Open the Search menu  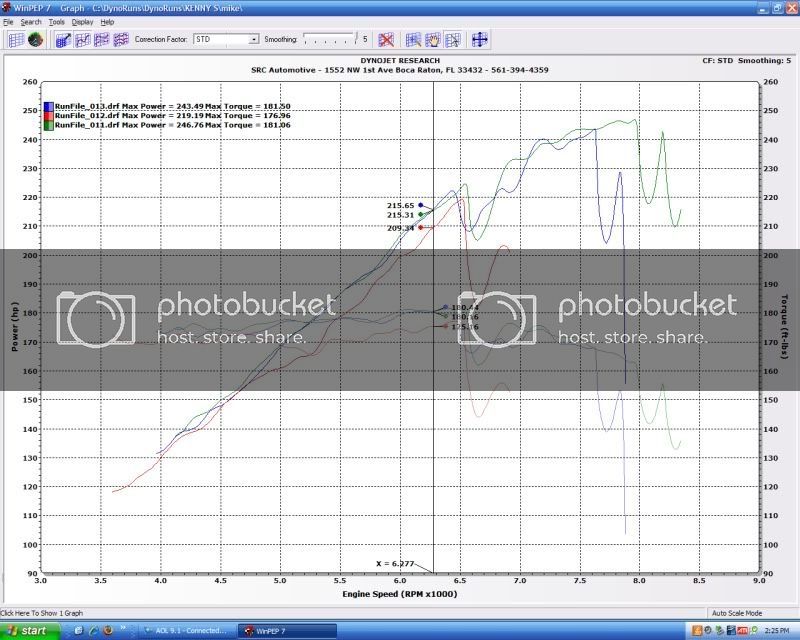pyautogui.click(x=31, y=22)
